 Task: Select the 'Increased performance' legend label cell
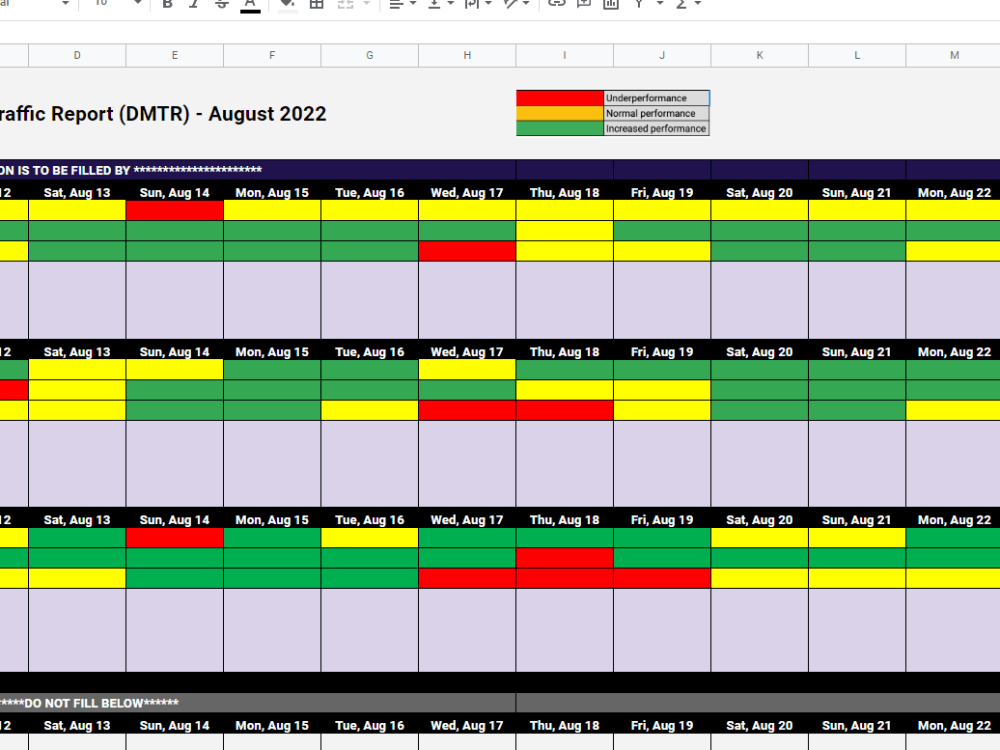(x=656, y=128)
